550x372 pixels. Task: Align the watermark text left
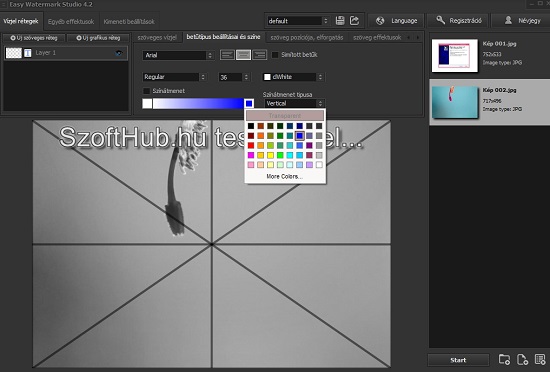click(x=227, y=55)
